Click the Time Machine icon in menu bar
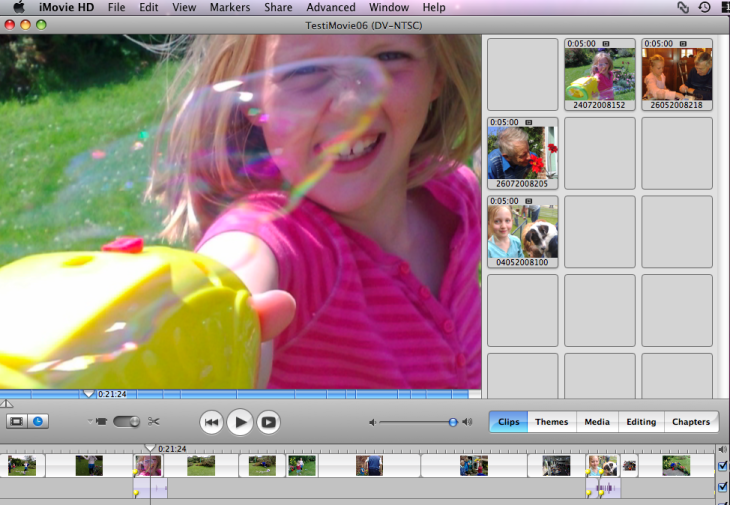This screenshot has width=730, height=505. tap(704, 7)
